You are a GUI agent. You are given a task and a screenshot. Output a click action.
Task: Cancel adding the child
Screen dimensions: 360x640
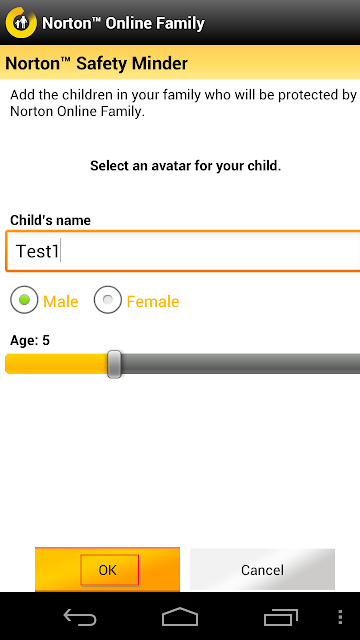(262, 569)
